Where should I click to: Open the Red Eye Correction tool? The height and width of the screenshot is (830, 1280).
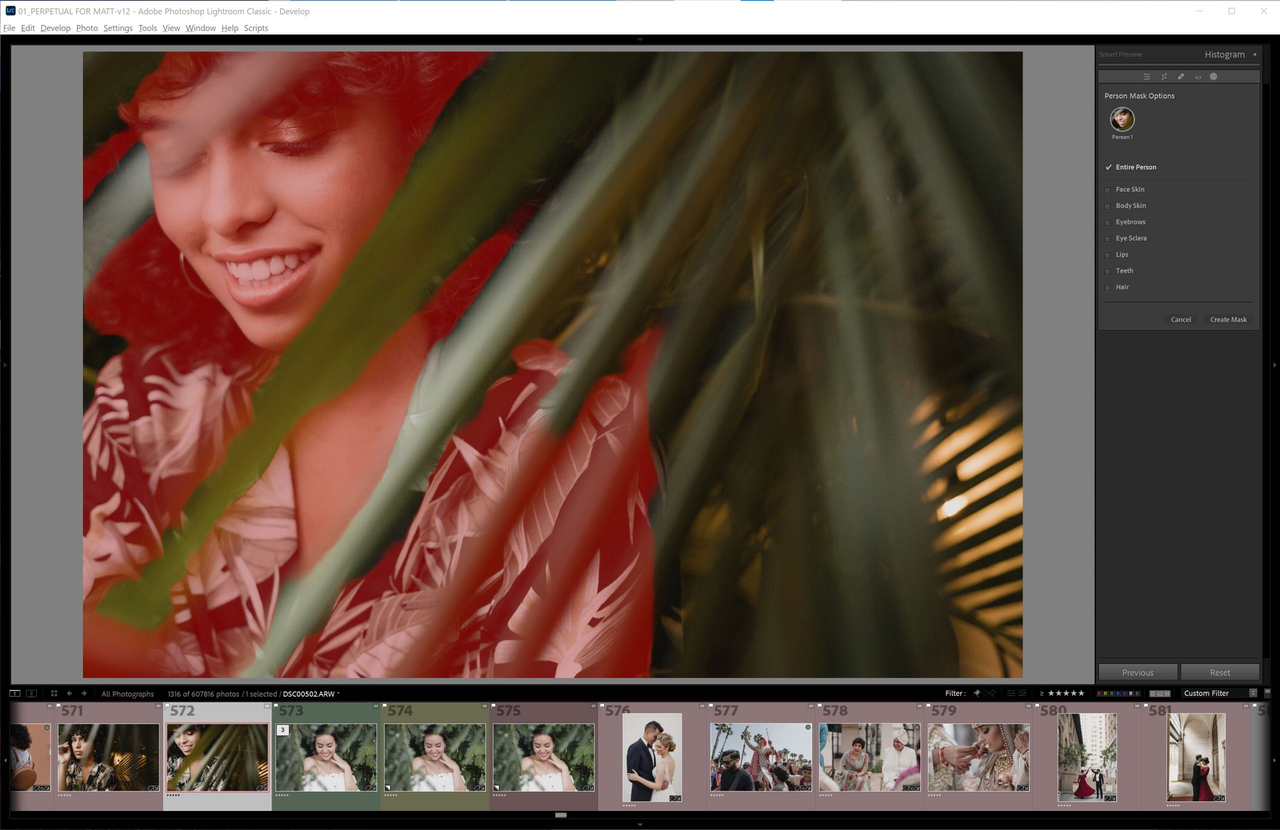tap(1197, 76)
